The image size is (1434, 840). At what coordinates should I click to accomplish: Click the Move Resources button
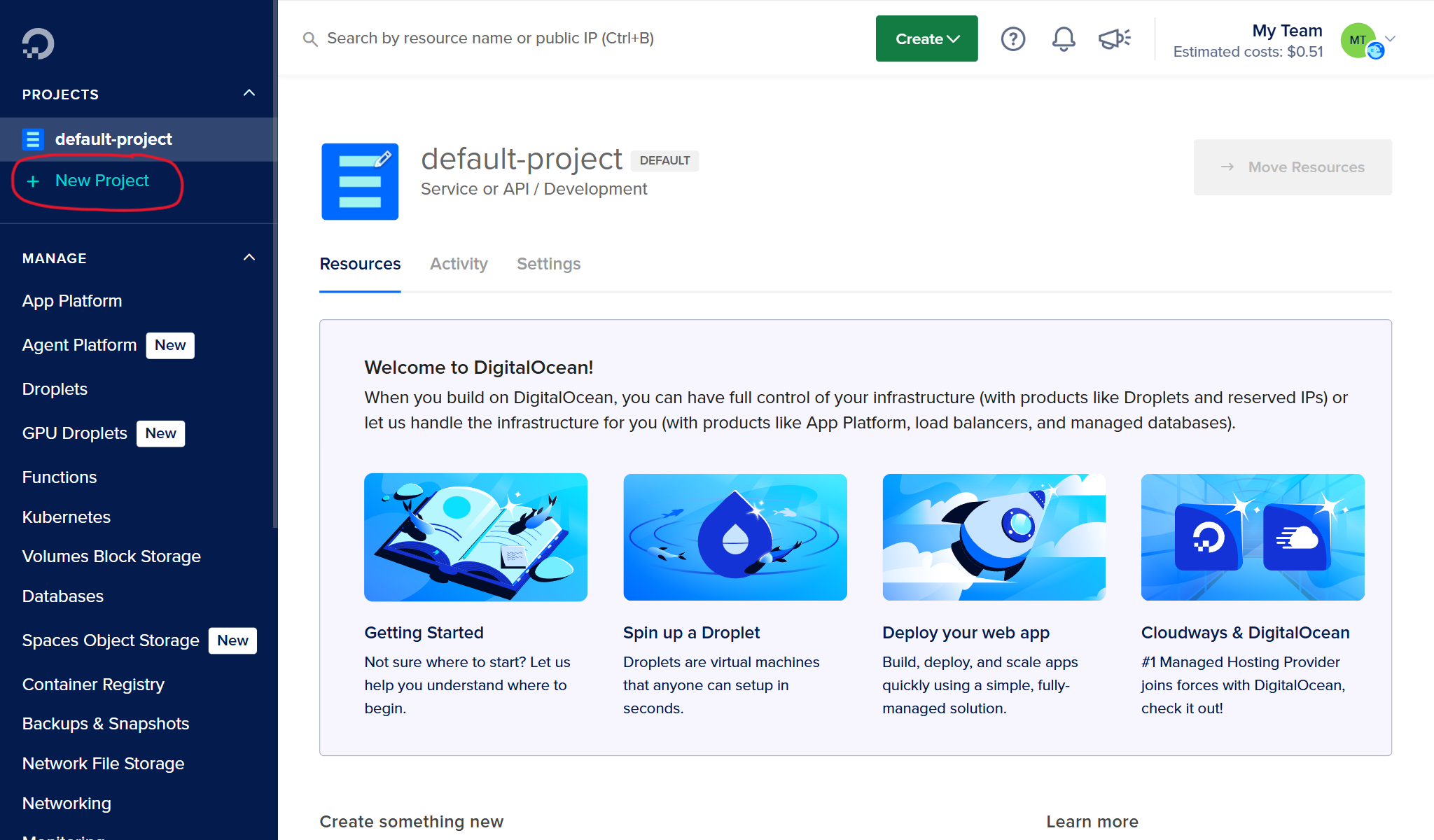point(1292,167)
